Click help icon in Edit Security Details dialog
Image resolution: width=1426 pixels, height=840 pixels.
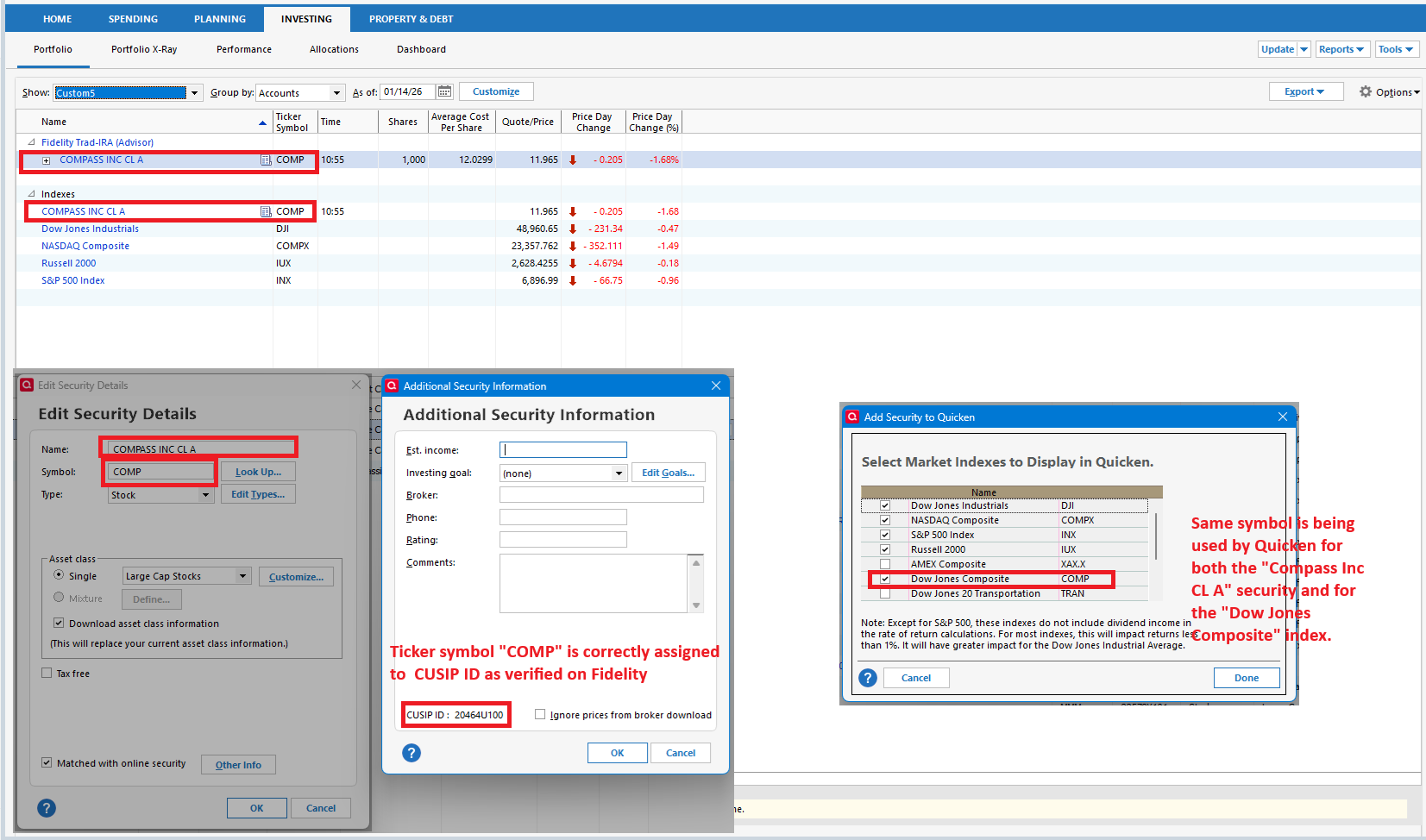47,808
